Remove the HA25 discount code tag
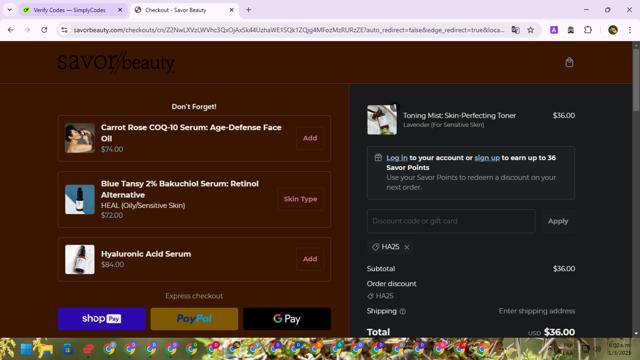Image resolution: width=640 pixels, height=360 pixels. [x=407, y=247]
